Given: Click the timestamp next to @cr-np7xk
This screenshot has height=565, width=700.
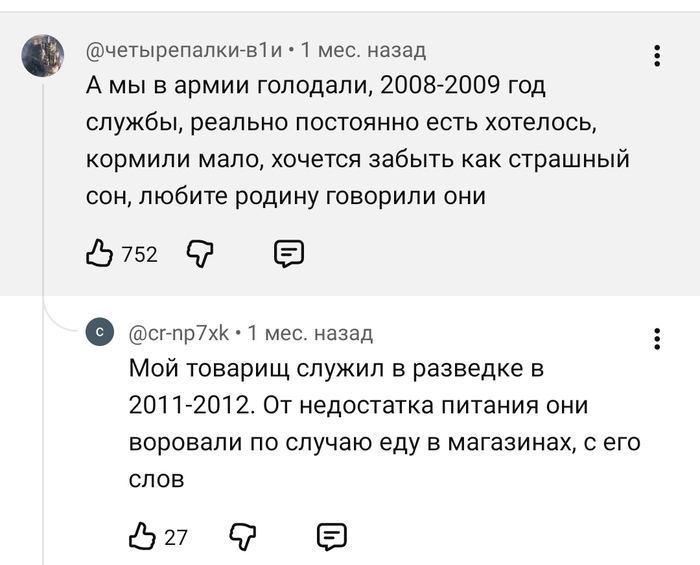Looking at the screenshot, I should 311,332.
